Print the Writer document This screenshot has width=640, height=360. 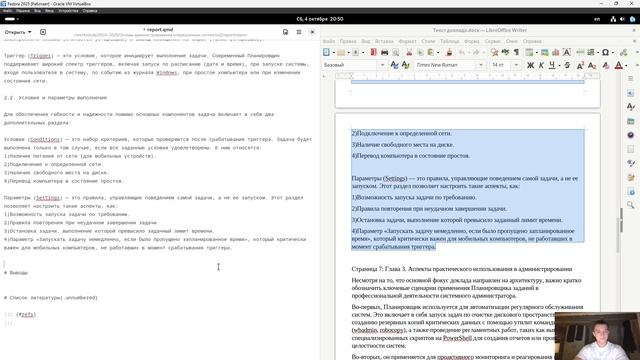384,52
